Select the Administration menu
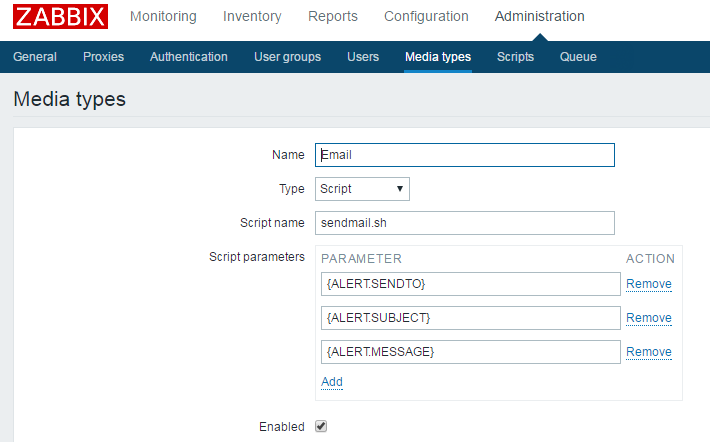 [x=539, y=16]
